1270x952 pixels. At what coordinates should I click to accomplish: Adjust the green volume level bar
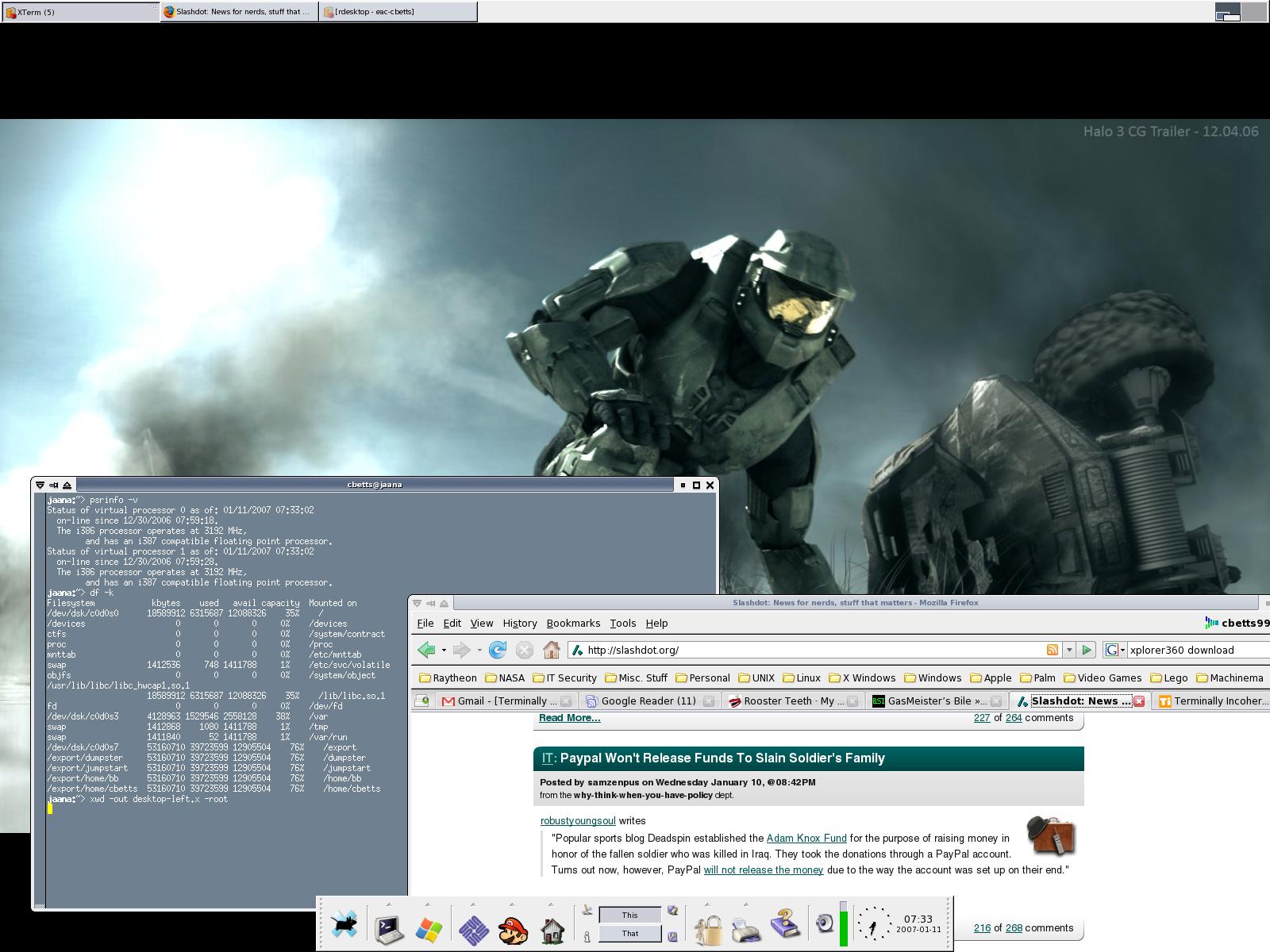[x=844, y=924]
